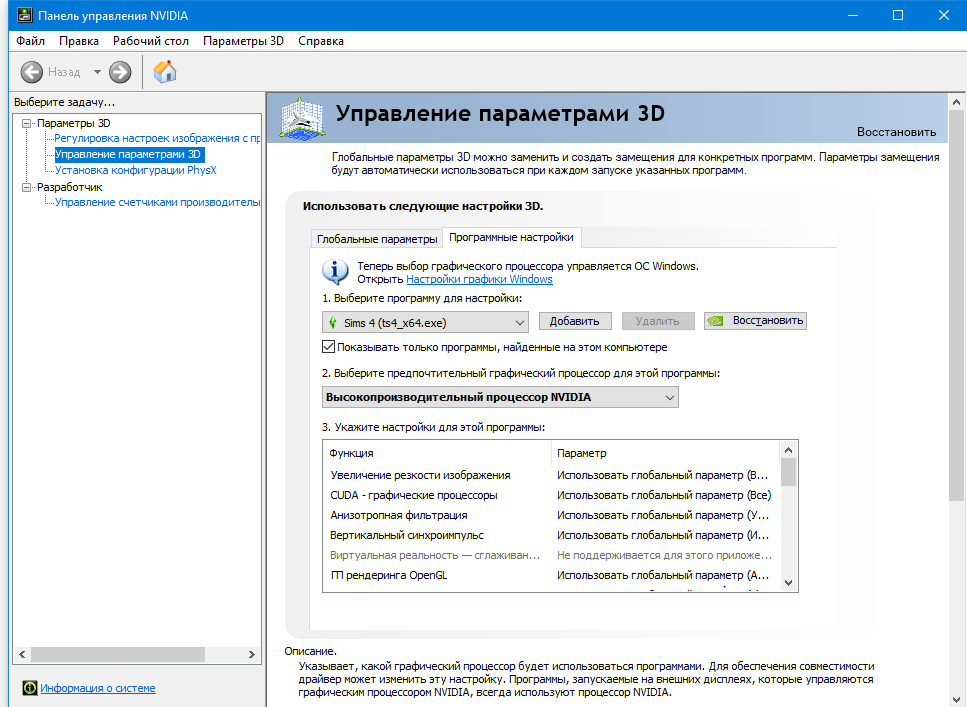Image resolution: width=967 pixels, height=707 pixels.
Task: Select the CUDA - графические процессоры row
Action: 550,495
